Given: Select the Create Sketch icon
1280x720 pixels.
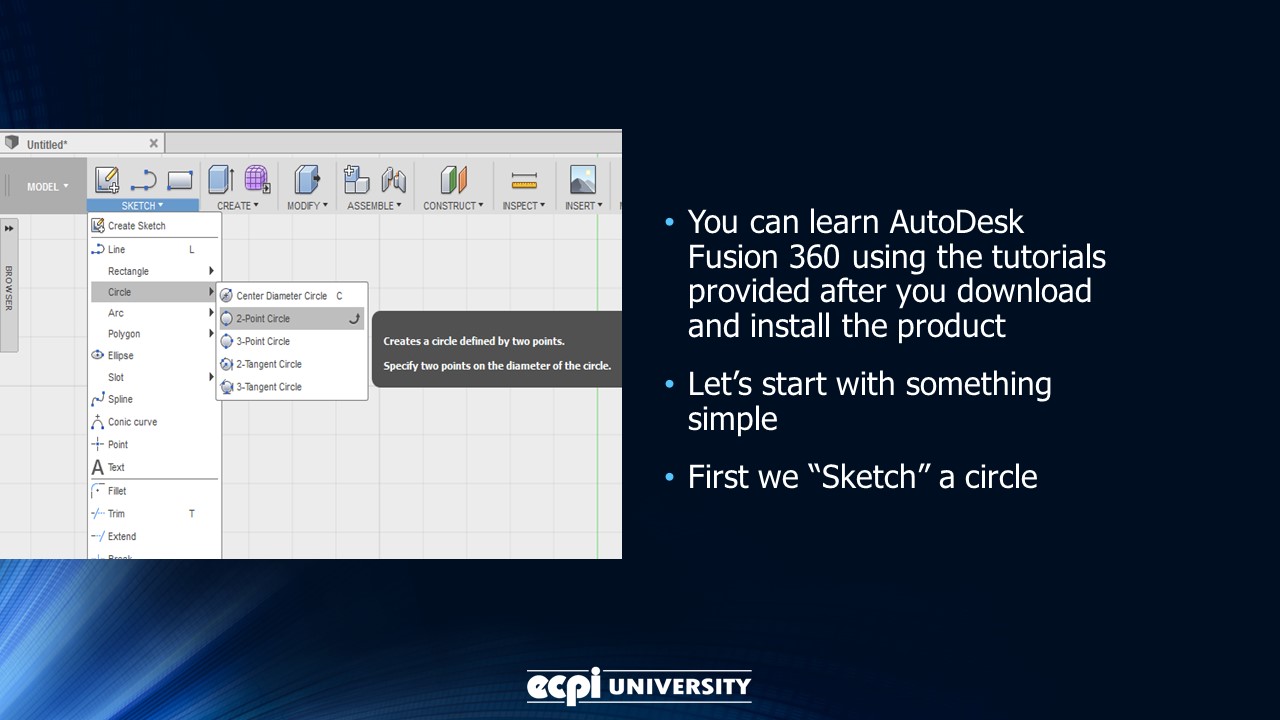Looking at the screenshot, I should (107, 180).
